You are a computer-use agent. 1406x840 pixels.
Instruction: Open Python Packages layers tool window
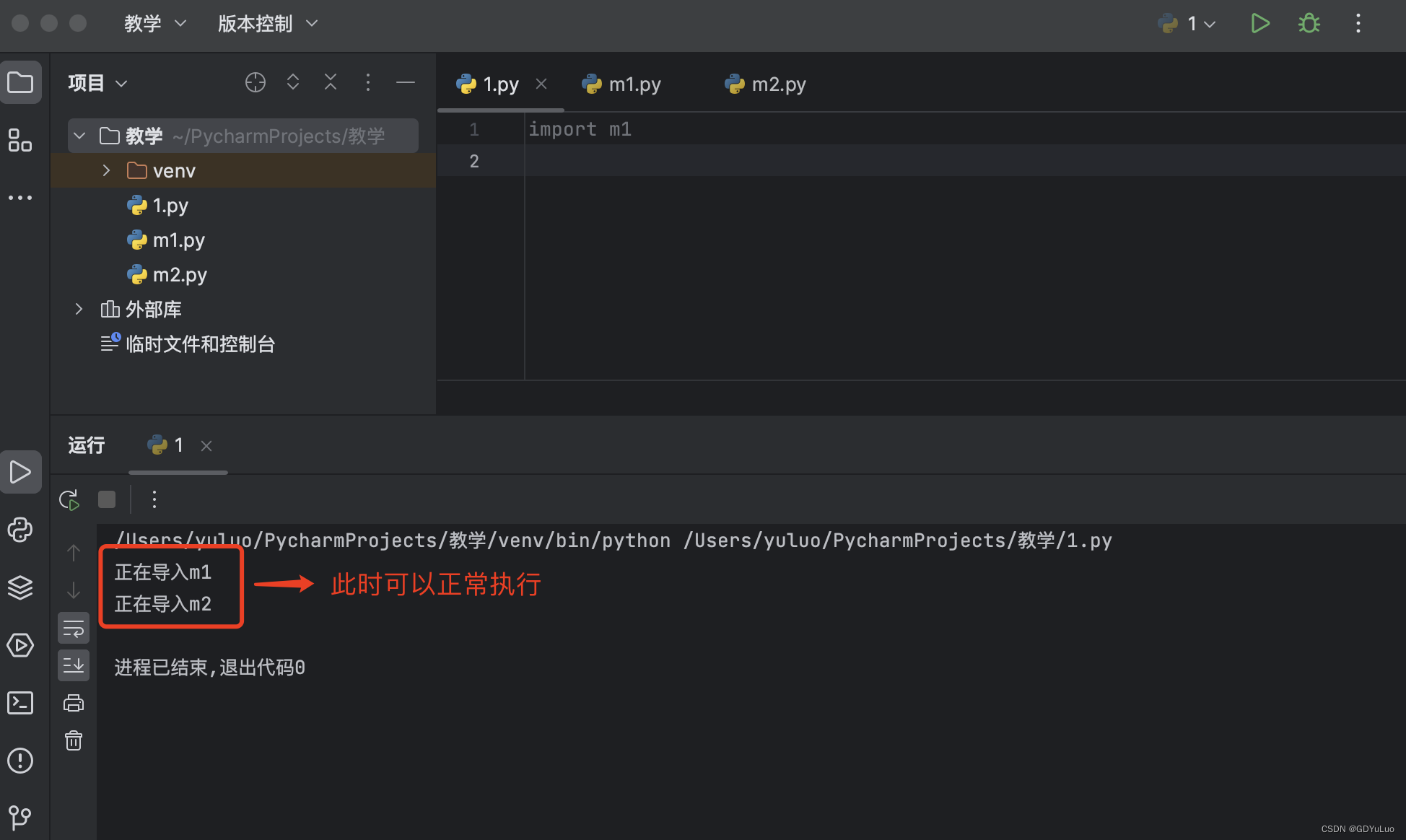(20, 587)
